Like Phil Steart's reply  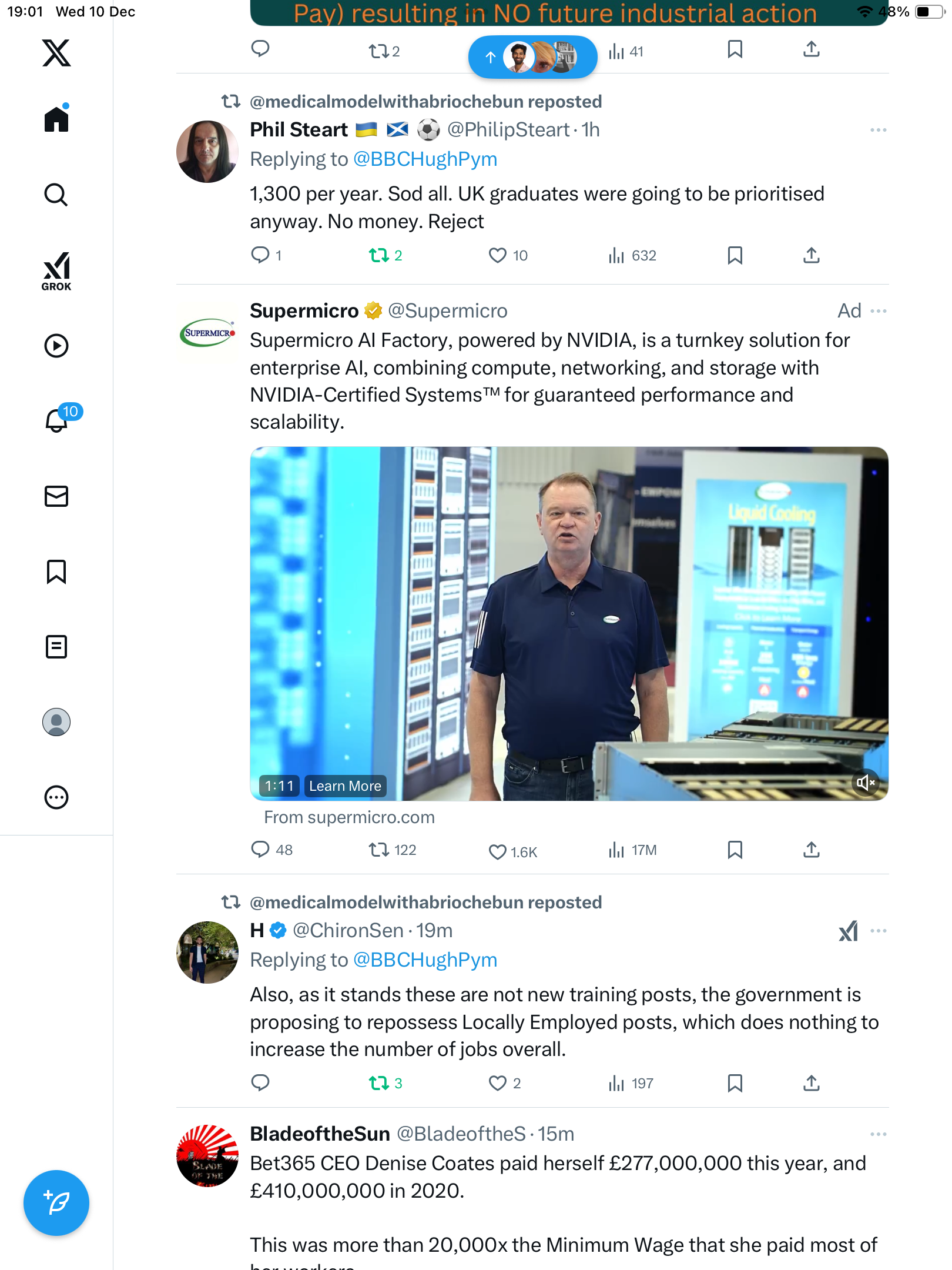click(x=498, y=255)
